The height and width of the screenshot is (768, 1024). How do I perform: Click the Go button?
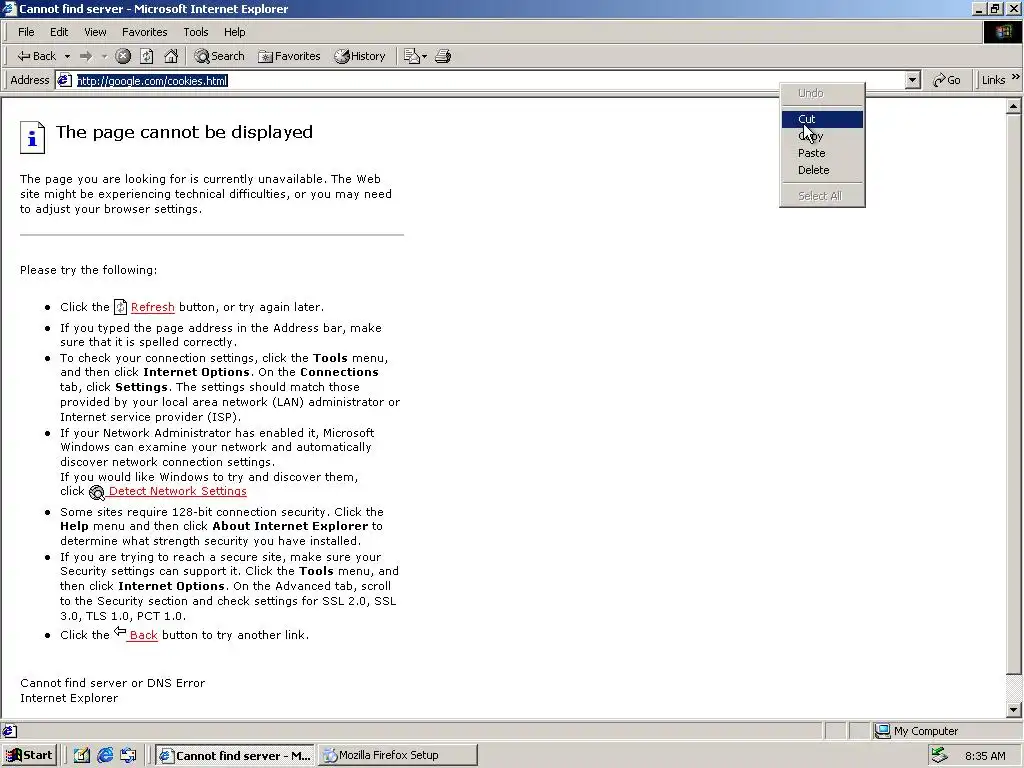947,80
